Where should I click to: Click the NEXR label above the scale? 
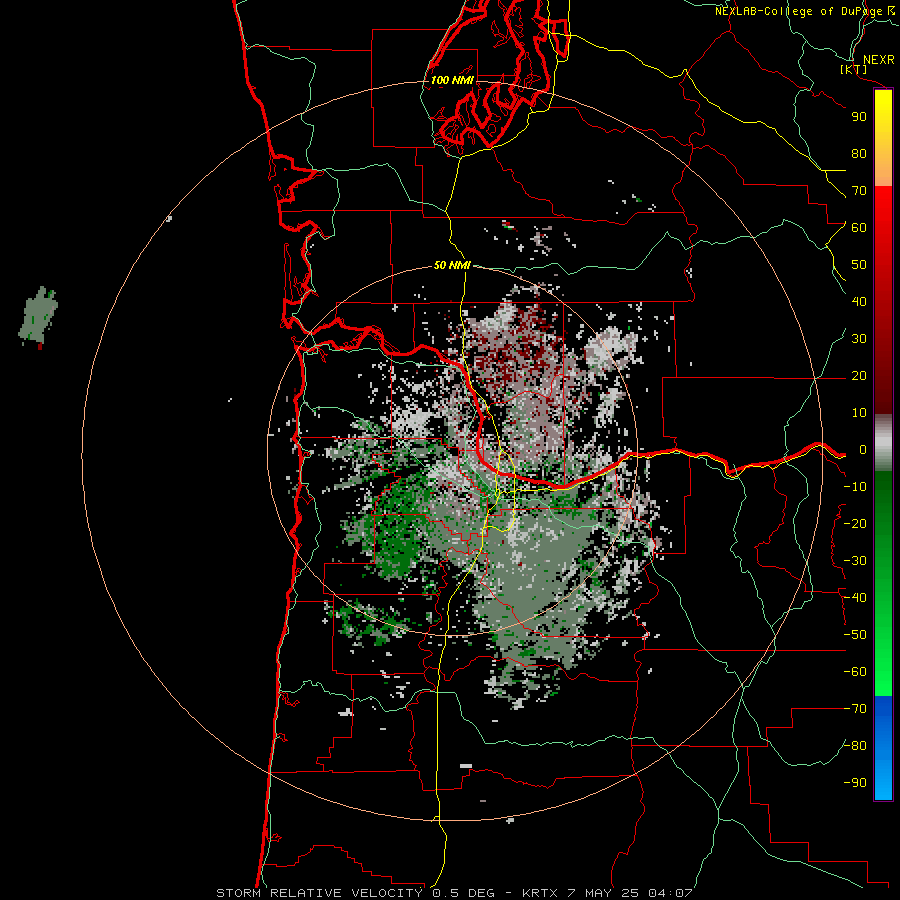(878, 59)
